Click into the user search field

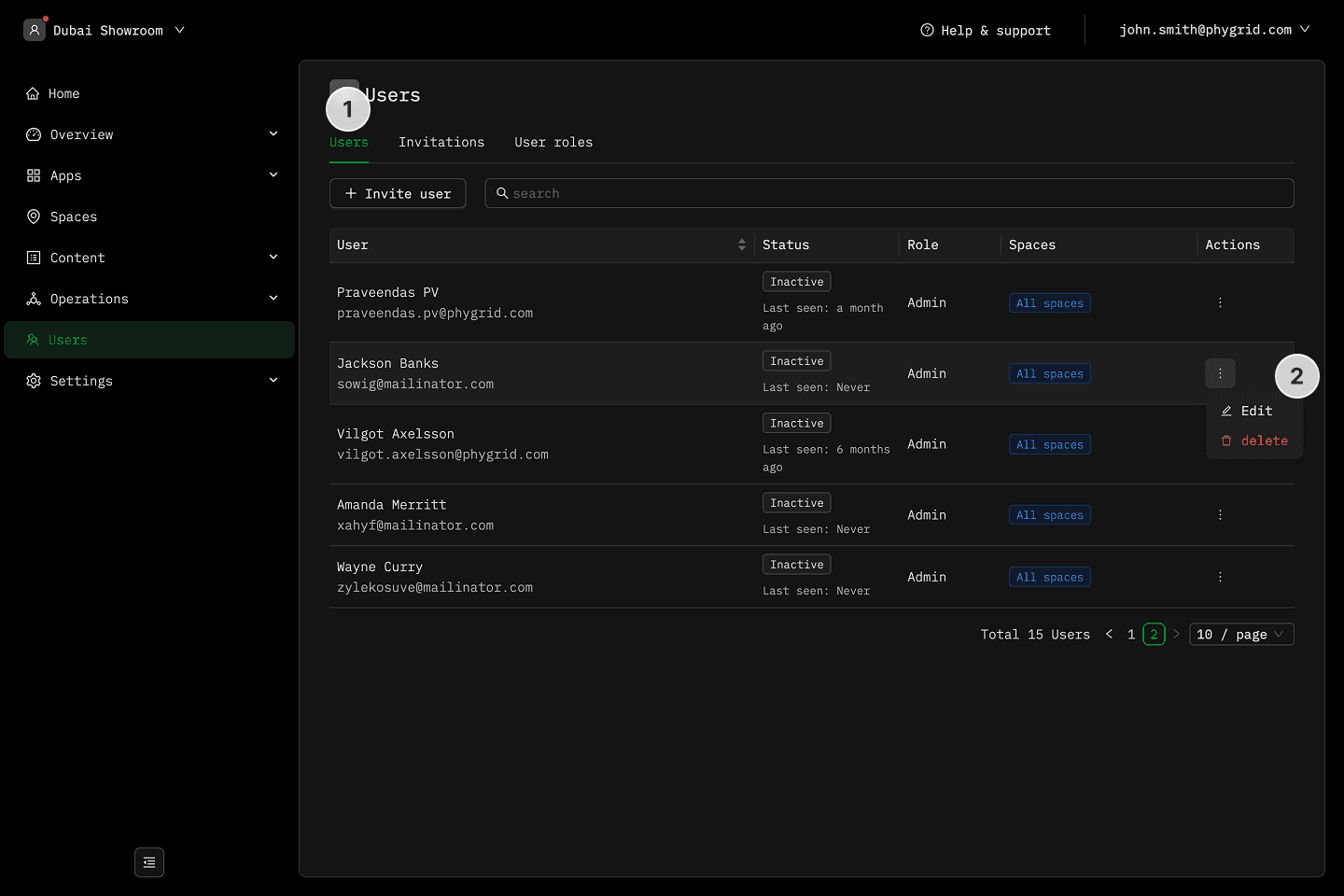click(896, 193)
